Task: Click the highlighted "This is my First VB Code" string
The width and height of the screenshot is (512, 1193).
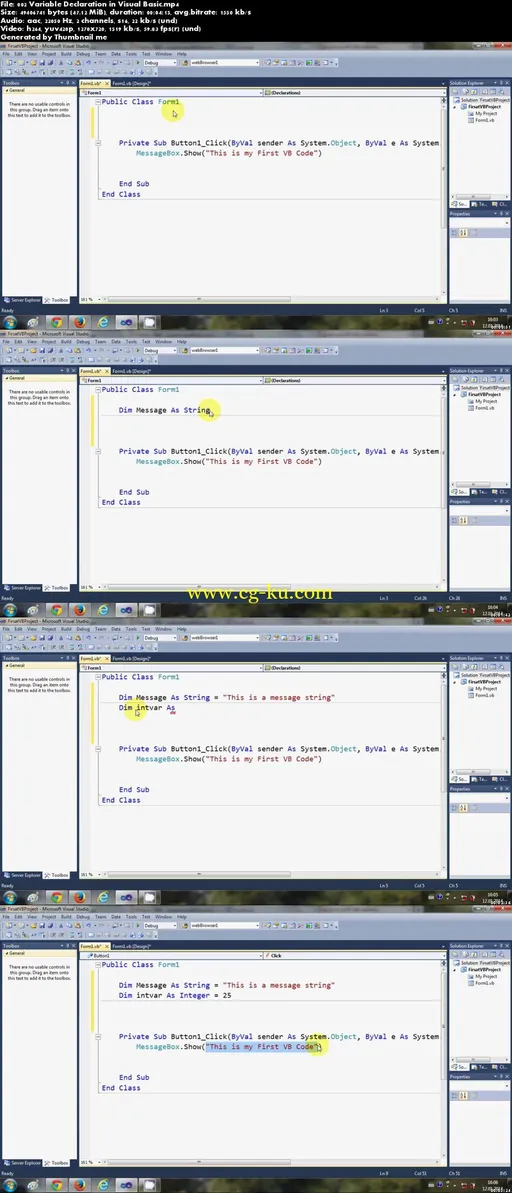Action: tap(262, 1047)
